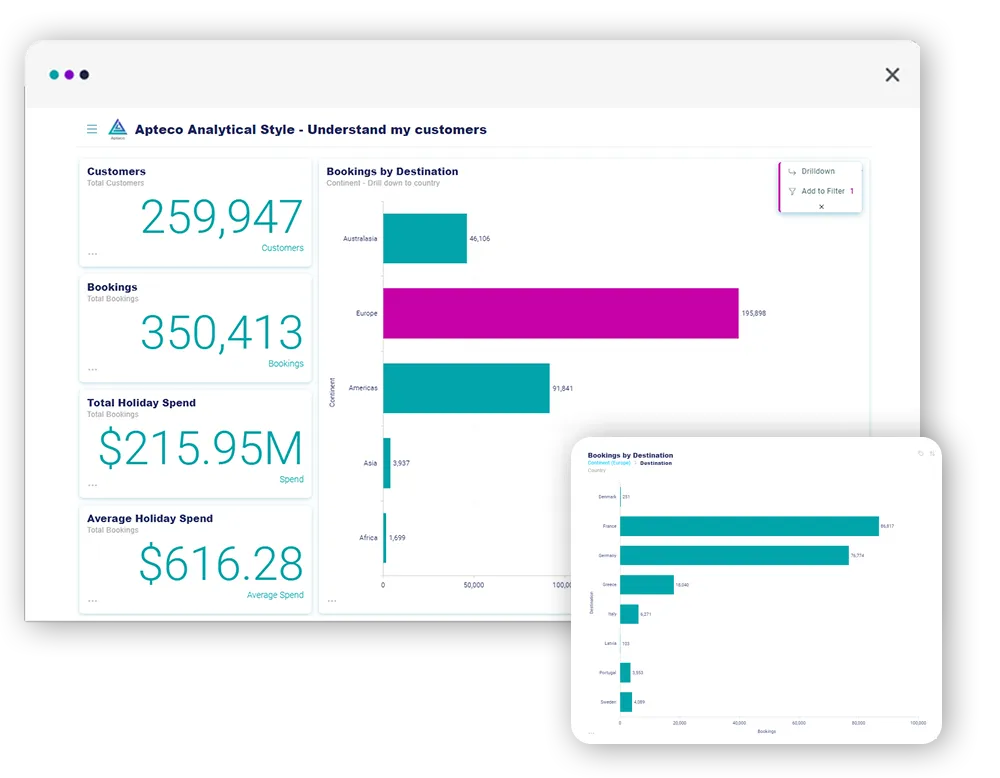
Task: Choose Add to Filter option
Action: [x=822, y=191]
